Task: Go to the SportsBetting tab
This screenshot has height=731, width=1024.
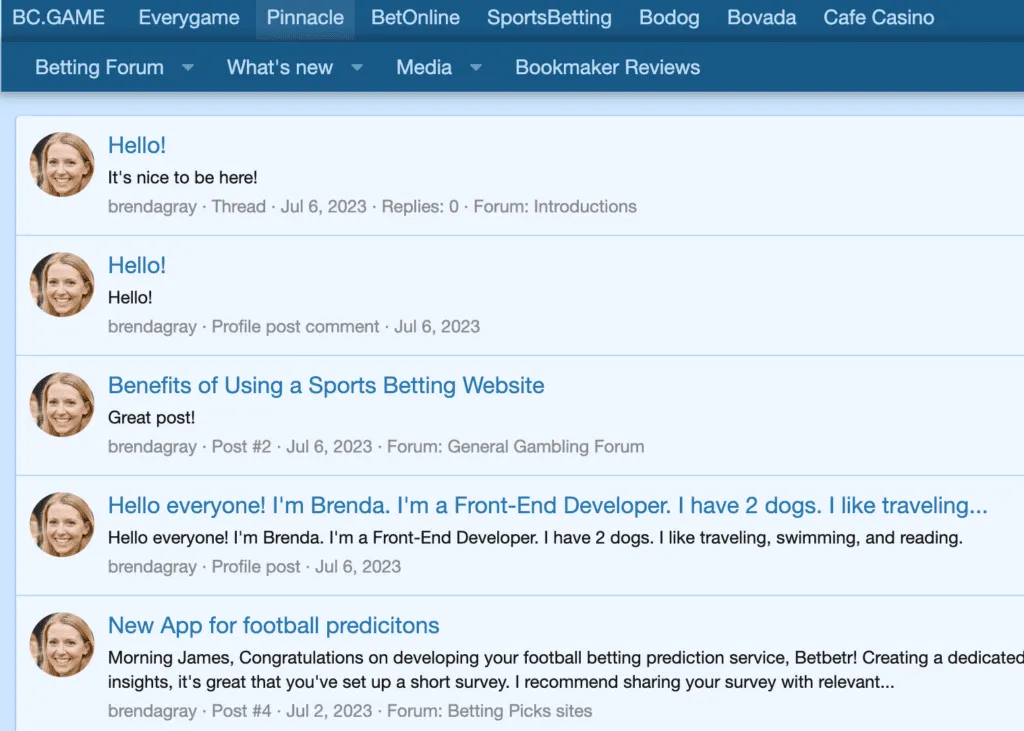Action: pyautogui.click(x=548, y=17)
